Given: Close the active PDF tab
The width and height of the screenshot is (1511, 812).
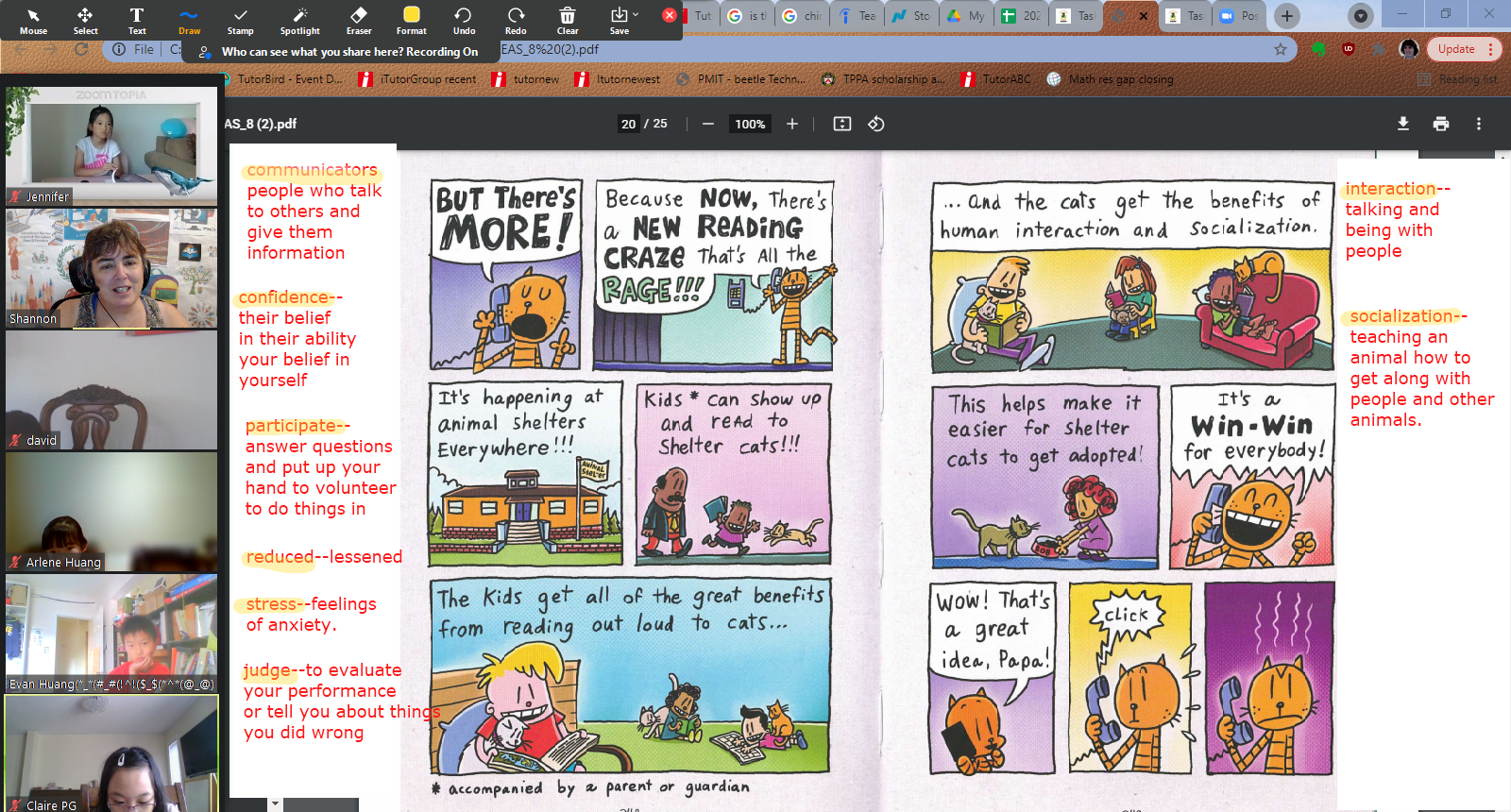Looking at the screenshot, I should click(1143, 16).
